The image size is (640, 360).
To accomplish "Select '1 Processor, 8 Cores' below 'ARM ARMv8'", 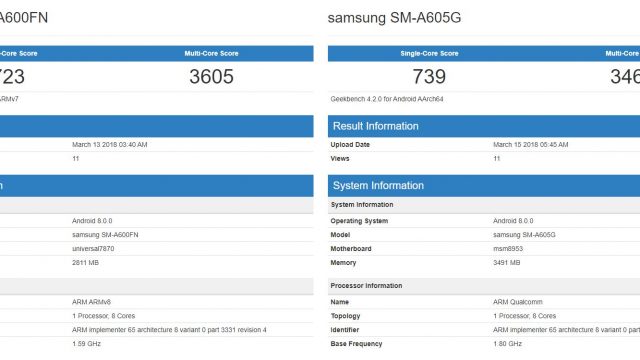I will point(103,316).
